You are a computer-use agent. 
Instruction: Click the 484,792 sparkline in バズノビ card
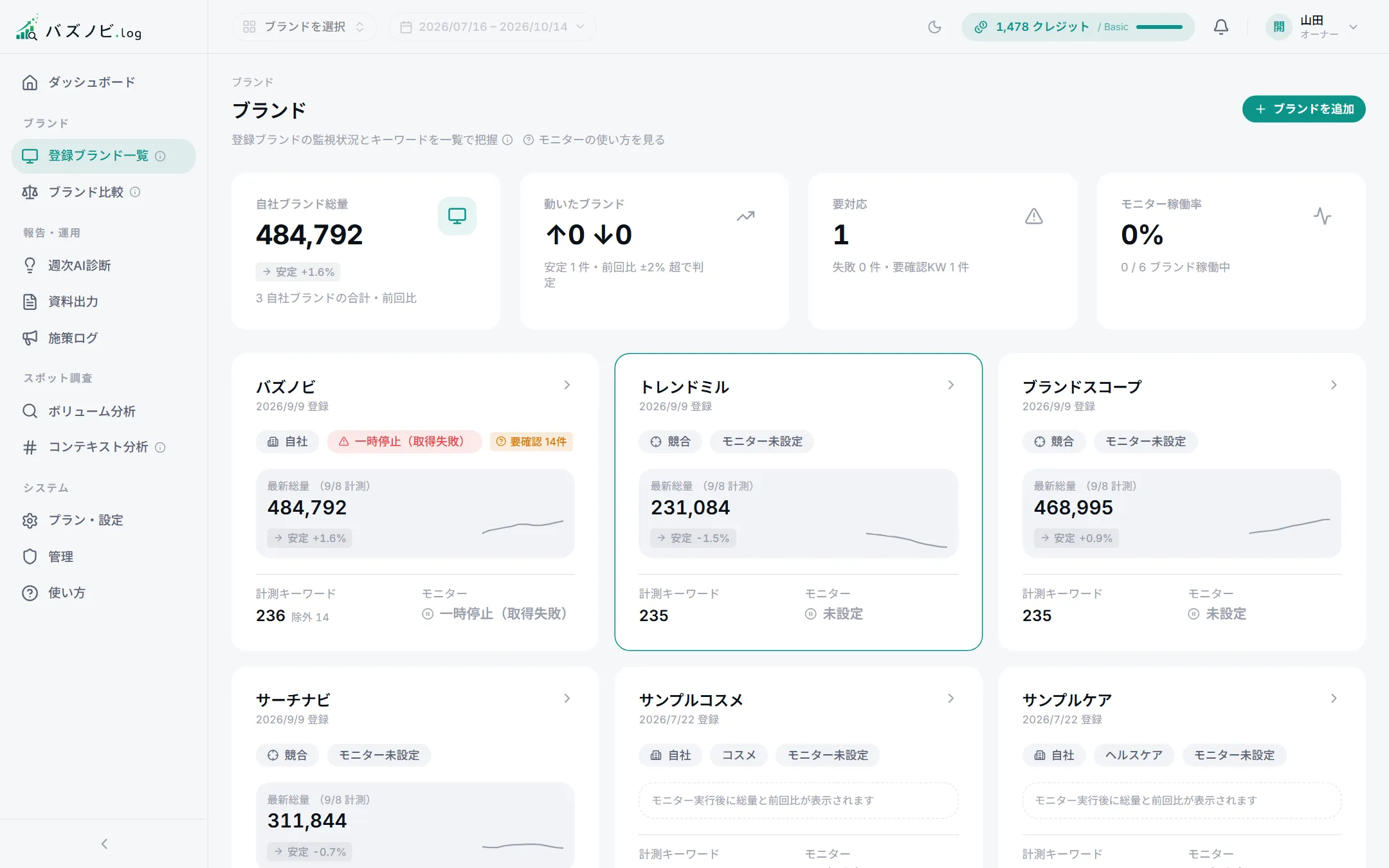click(523, 527)
